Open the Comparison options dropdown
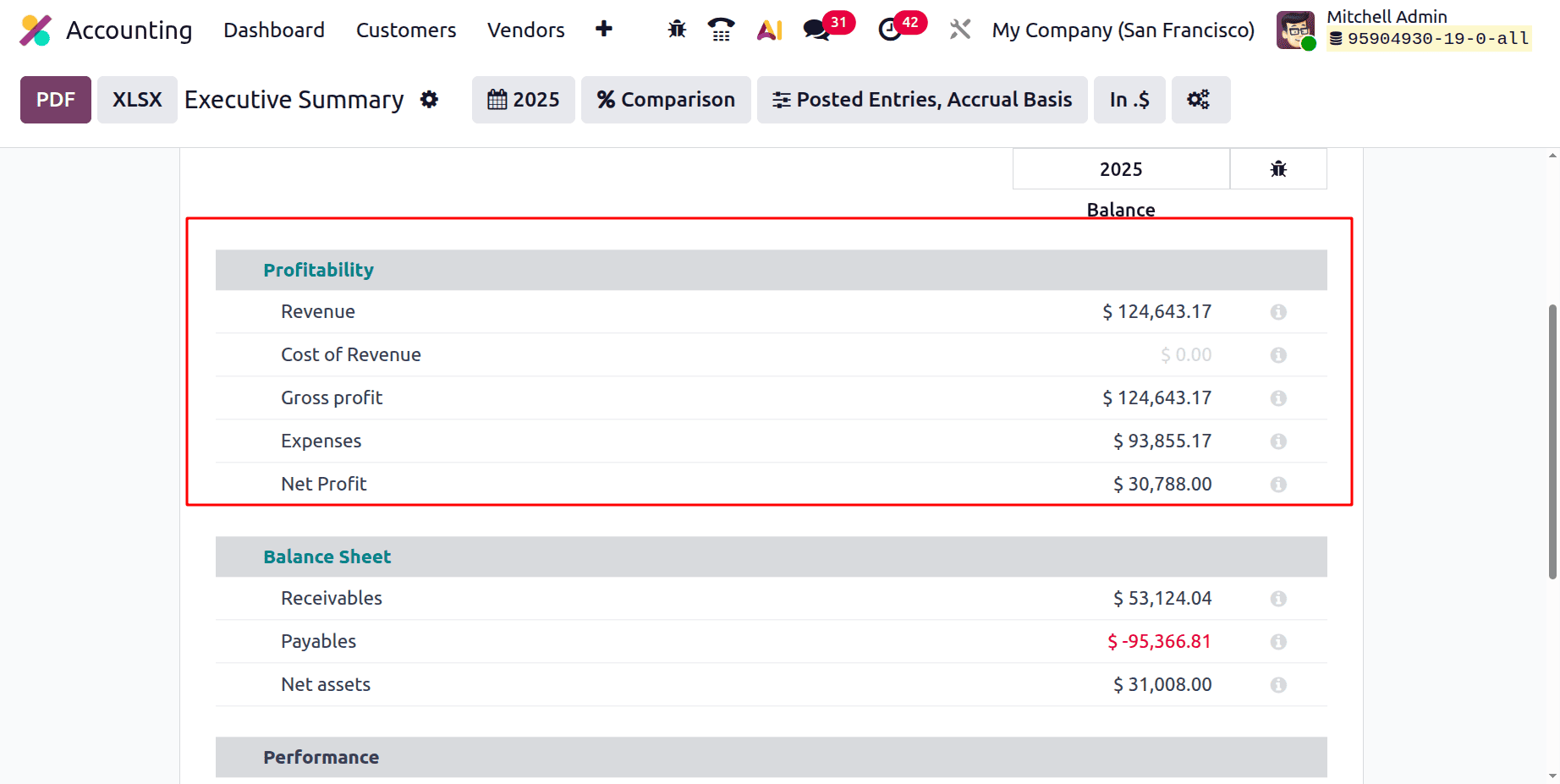Image resolution: width=1560 pixels, height=784 pixels. click(665, 99)
